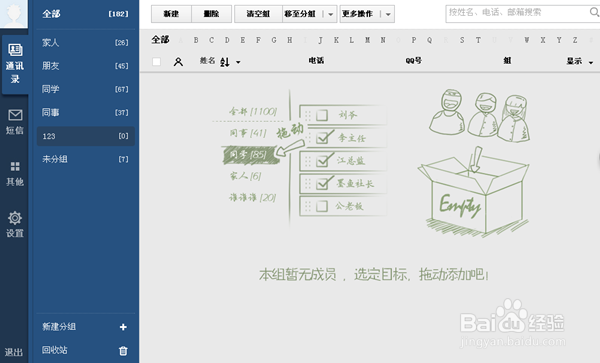The width and height of the screenshot is (600, 363).
Task: Open the 设置 settings gear
Action: tap(15, 225)
